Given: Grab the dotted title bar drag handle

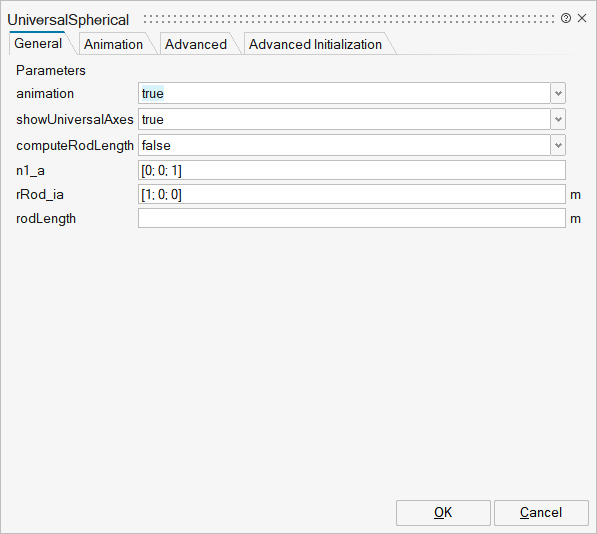Looking at the screenshot, I should pos(349,19).
